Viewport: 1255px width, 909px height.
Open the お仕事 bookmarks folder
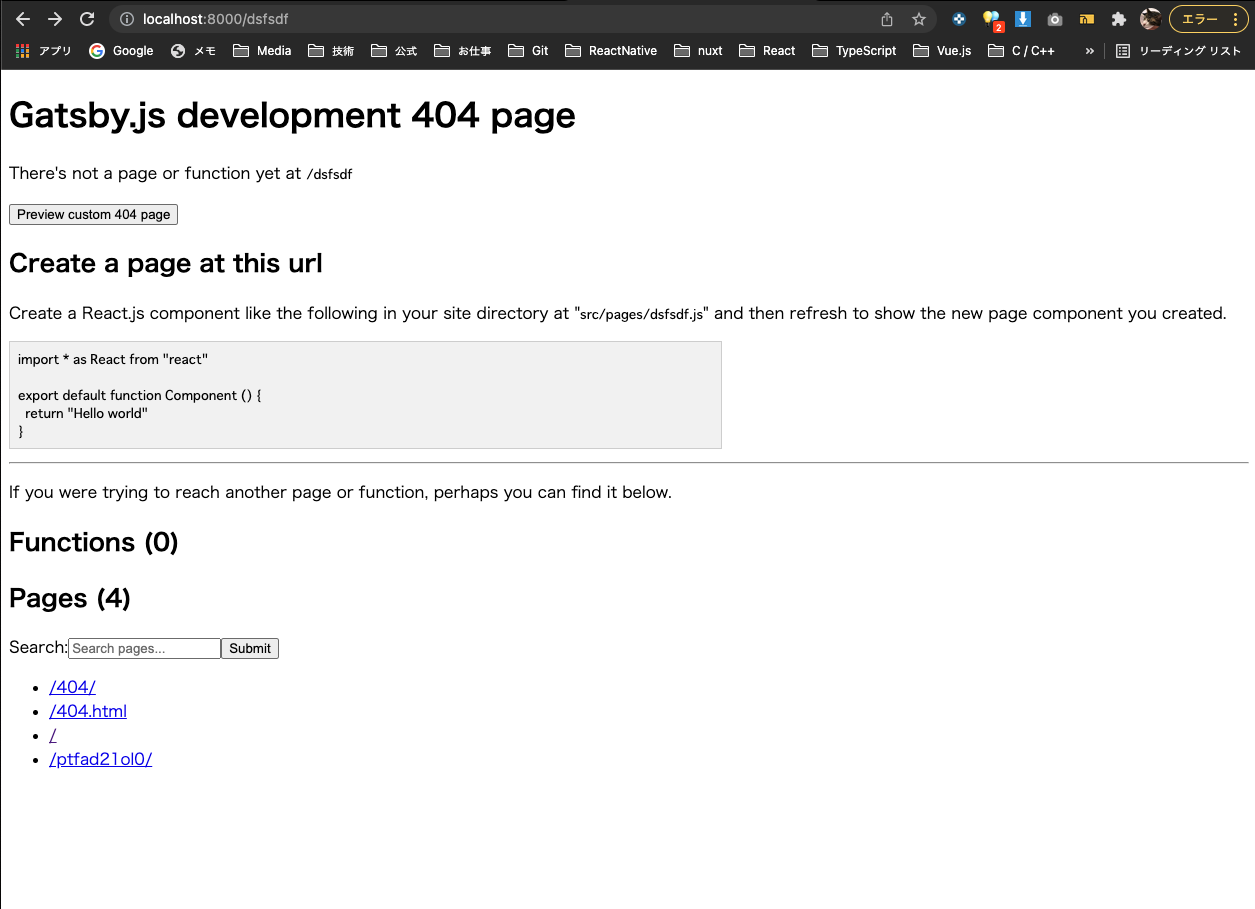tap(463, 51)
